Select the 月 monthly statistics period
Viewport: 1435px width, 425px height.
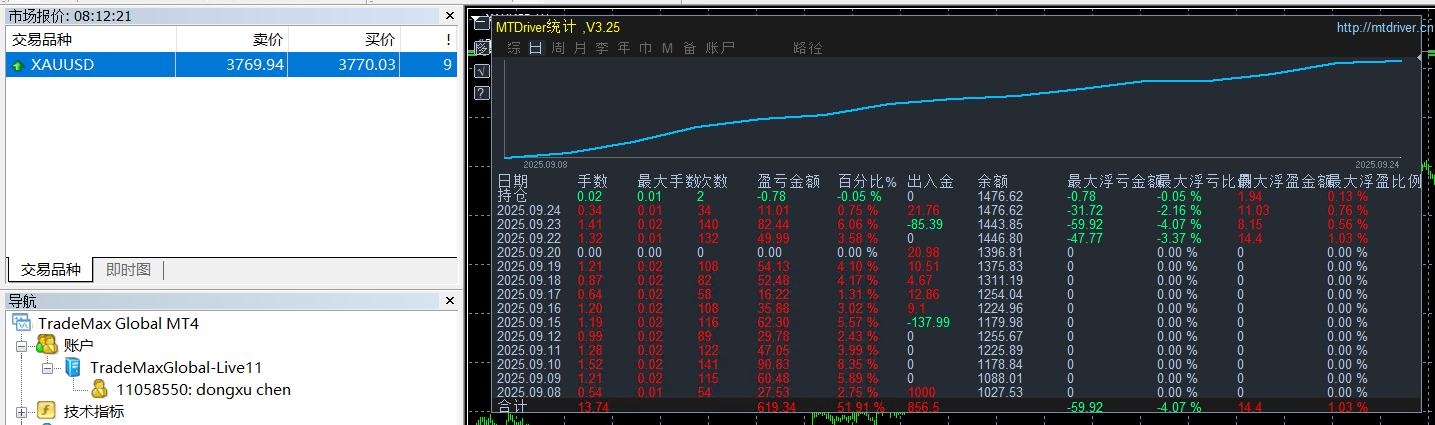coord(580,48)
